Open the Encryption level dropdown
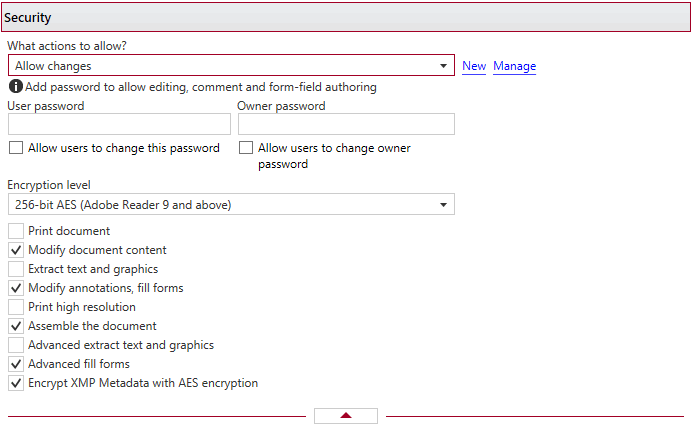The image size is (694, 427). (231, 204)
